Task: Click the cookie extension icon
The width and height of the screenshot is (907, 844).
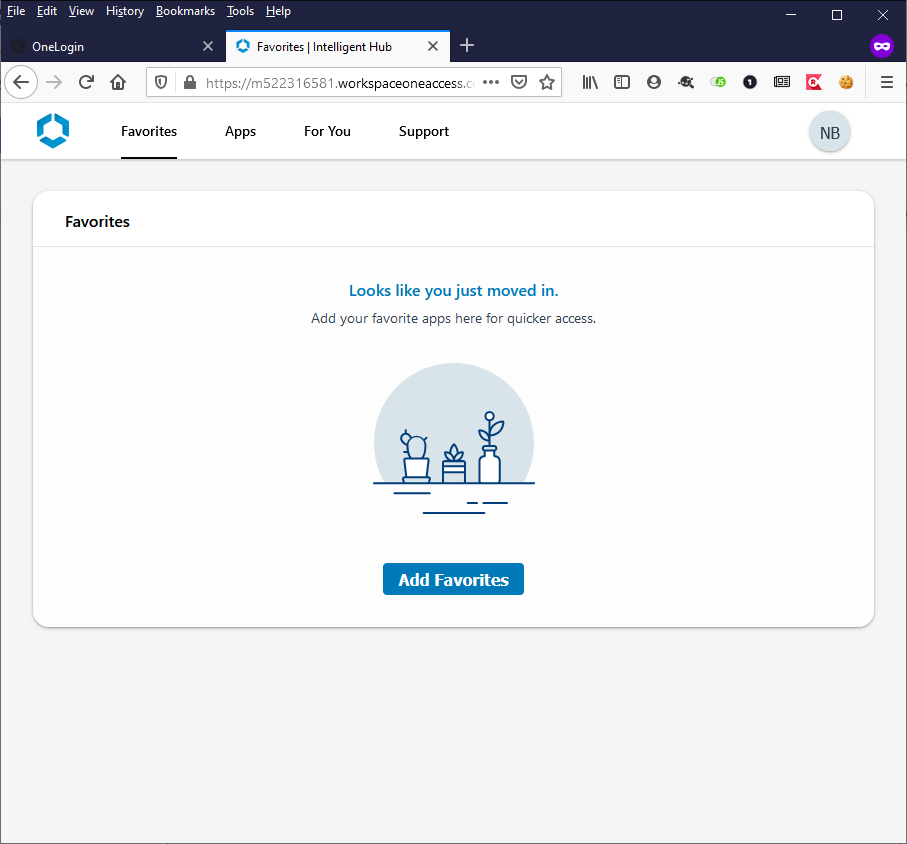Action: pyautogui.click(x=846, y=82)
